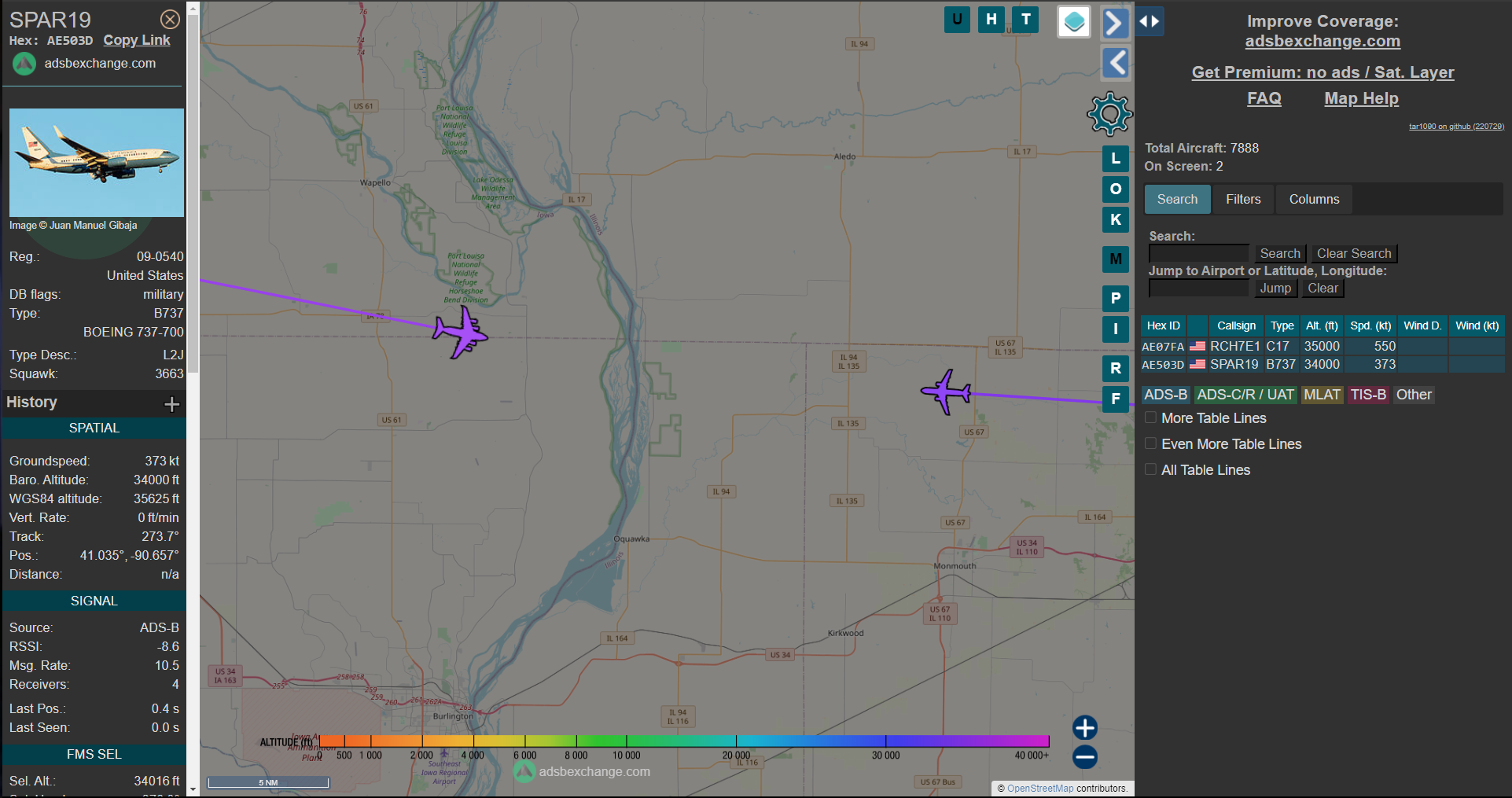
Task: Sort table by Wind D. column
Action: pos(1422,325)
